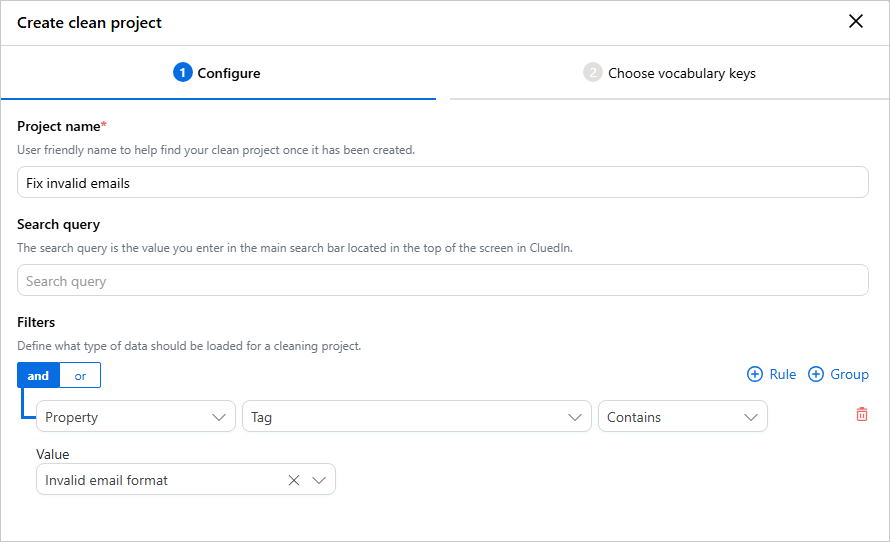Screen dimensions: 890x542
Task: Focus the Search query input box
Action: point(443,280)
